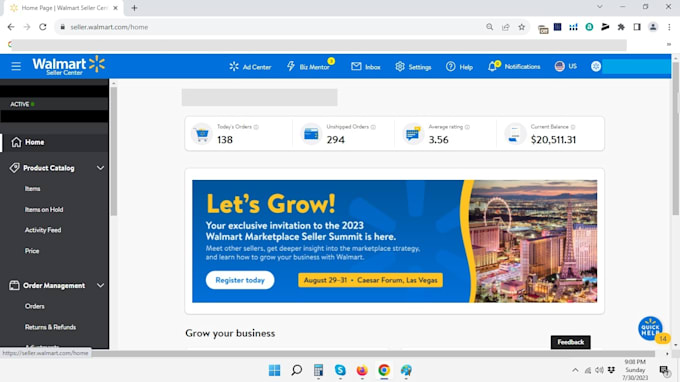Open the Quick Help widget
Screen dimensions: 680x382
650,329
